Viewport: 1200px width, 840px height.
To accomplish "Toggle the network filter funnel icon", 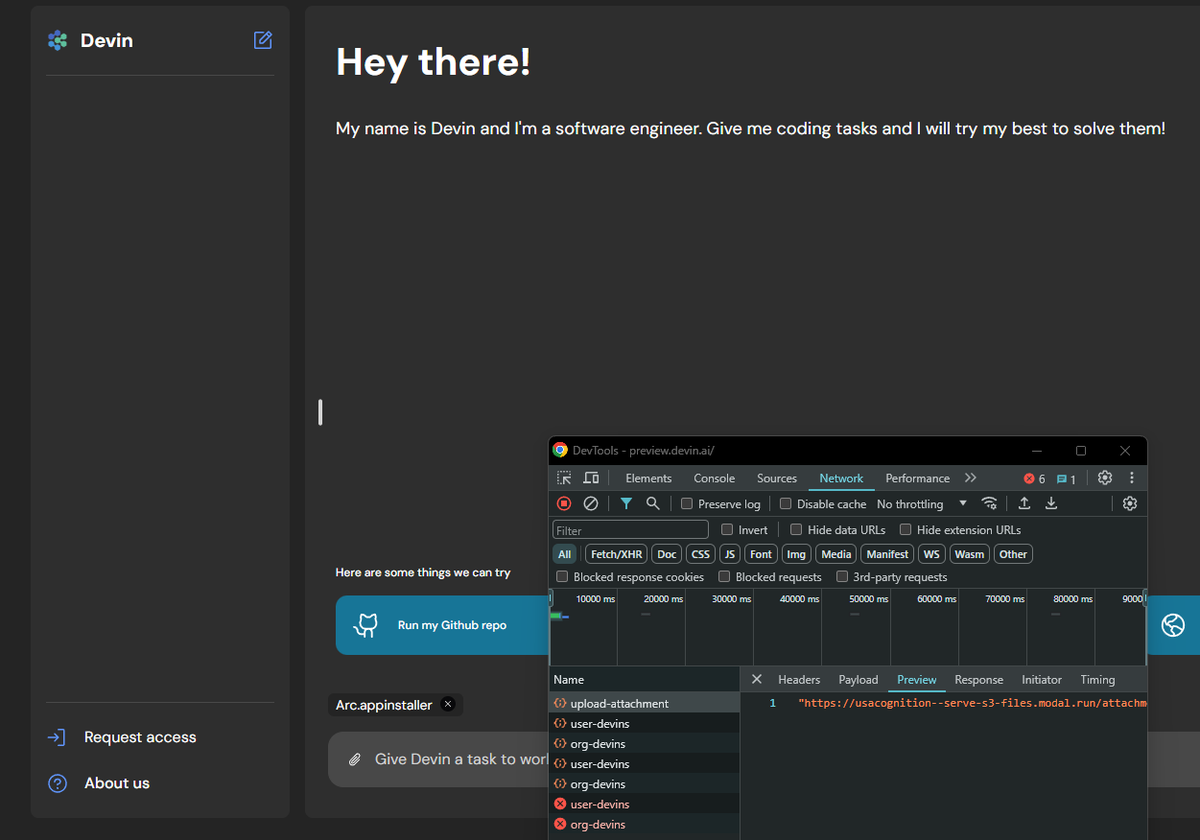I will tap(626, 504).
